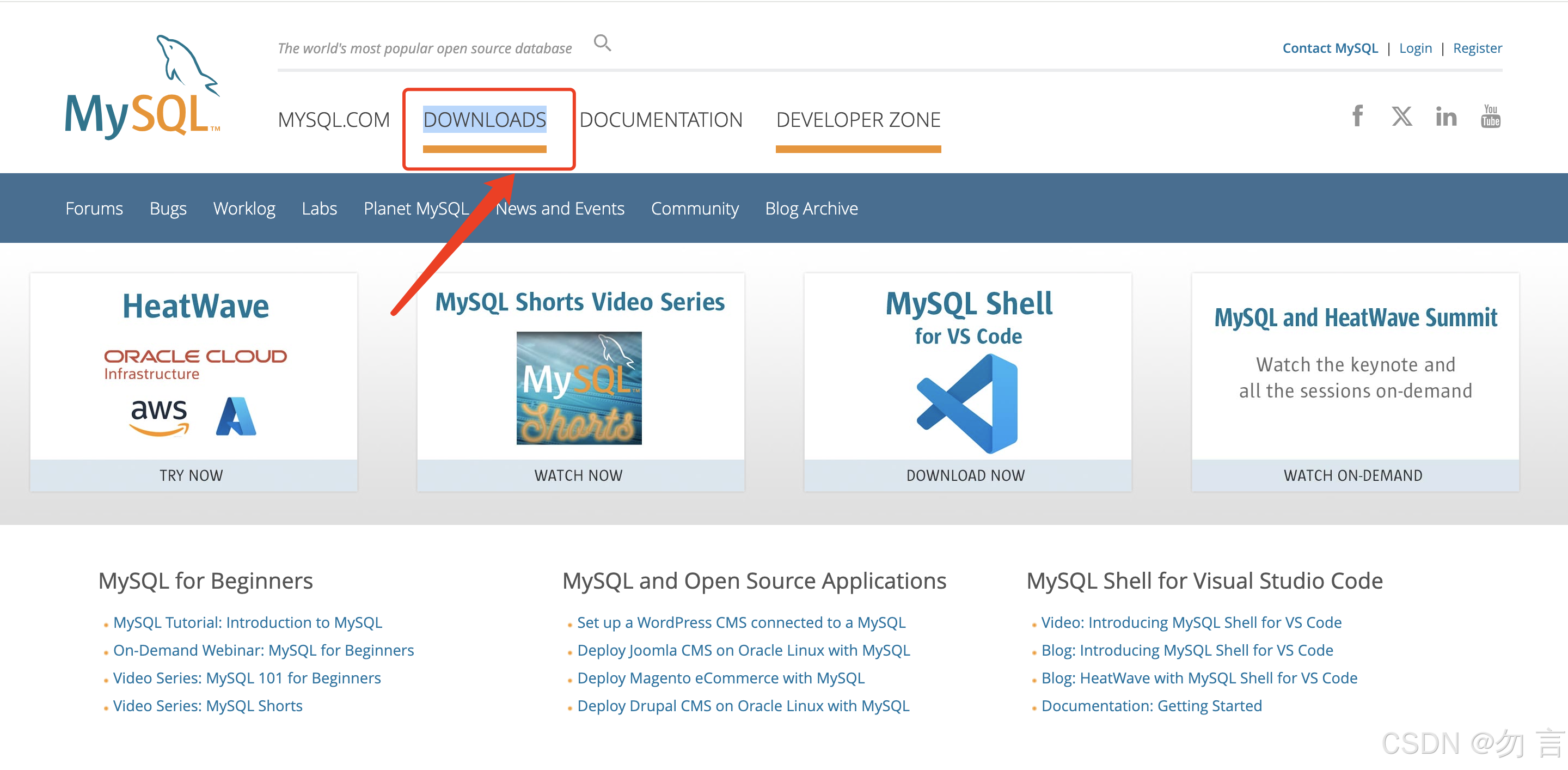Open Blog: Introducing MySQL Shell for VS Code
Screen dimensions: 1568x770
[x=1187, y=650]
